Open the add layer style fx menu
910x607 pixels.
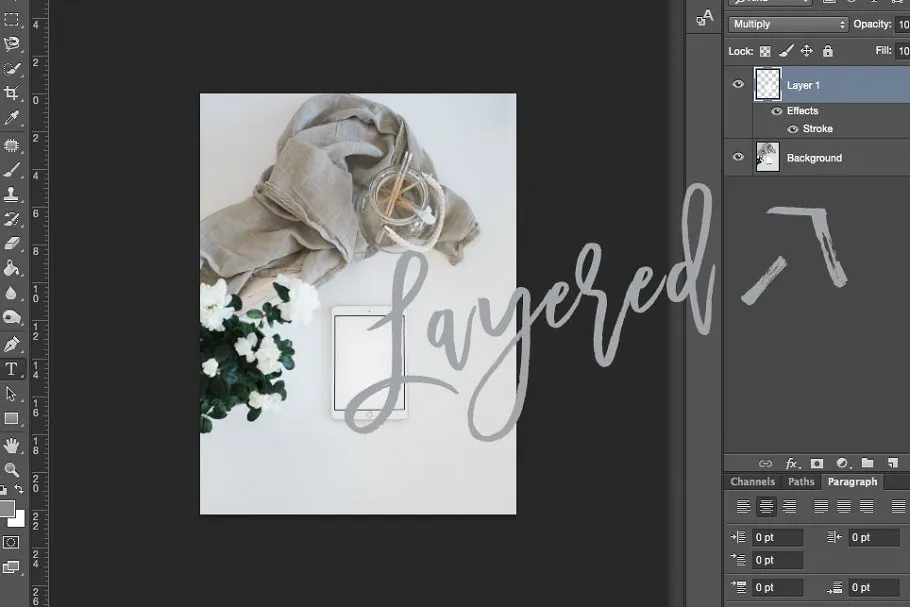tap(792, 463)
